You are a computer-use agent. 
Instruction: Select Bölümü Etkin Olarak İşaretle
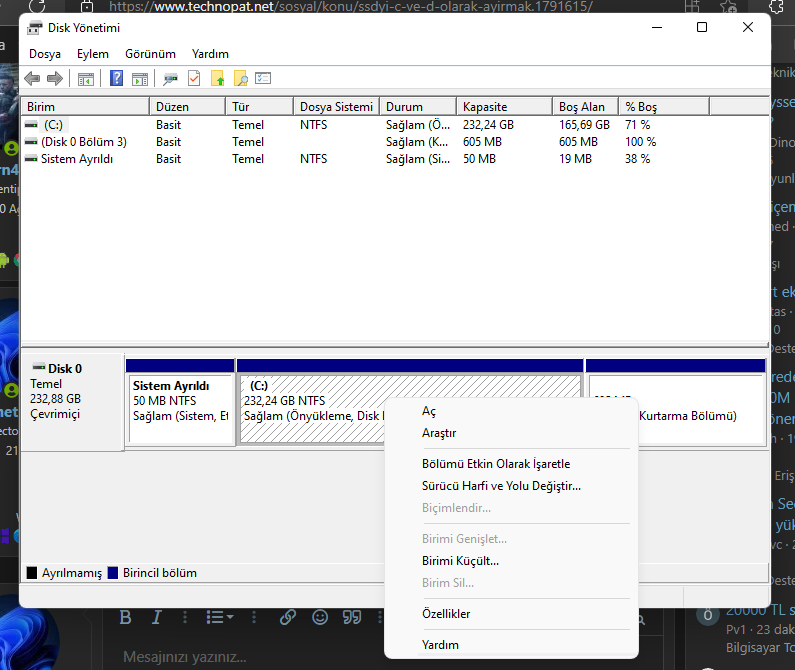[511, 464]
